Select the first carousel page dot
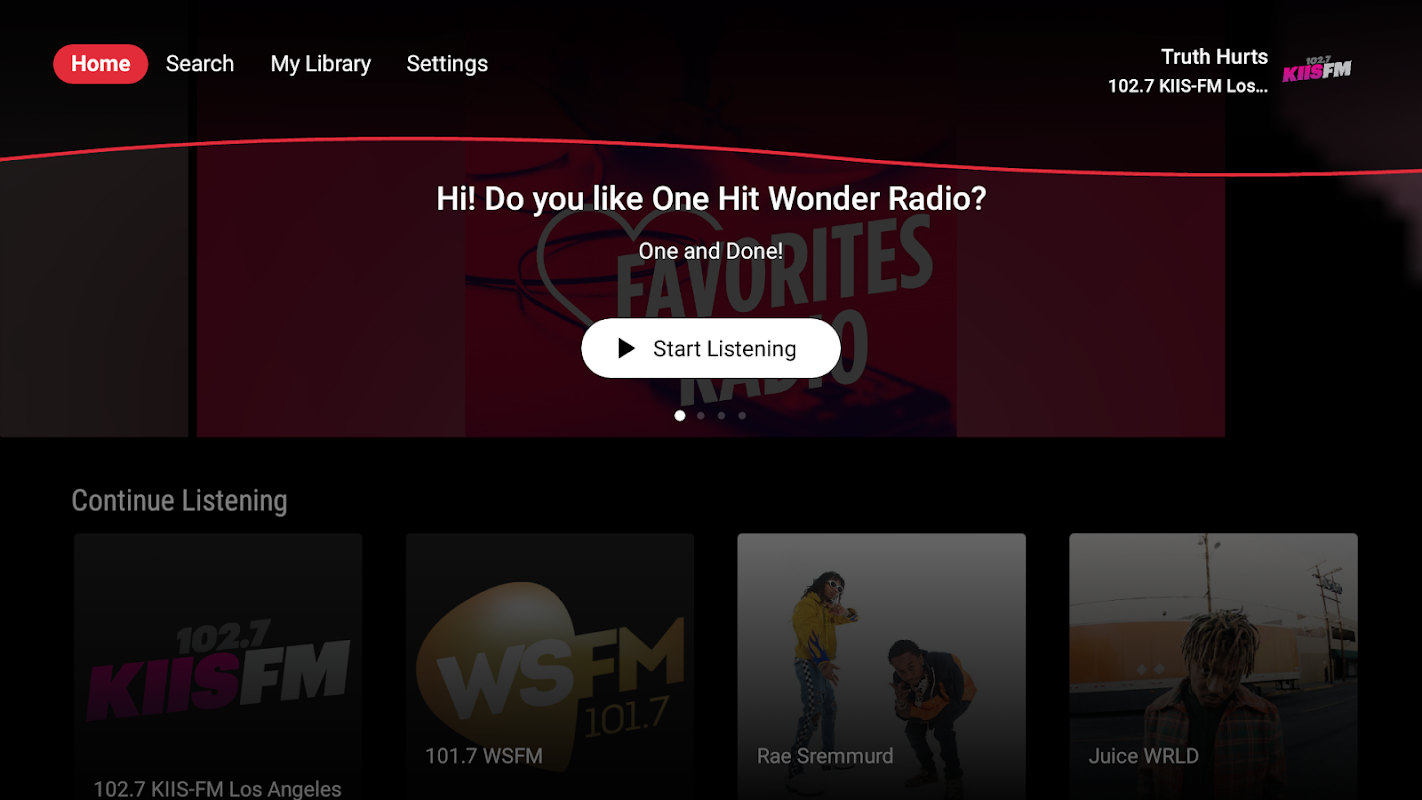Image resolution: width=1422 pixels, height=800 pixels. [680, 415]
